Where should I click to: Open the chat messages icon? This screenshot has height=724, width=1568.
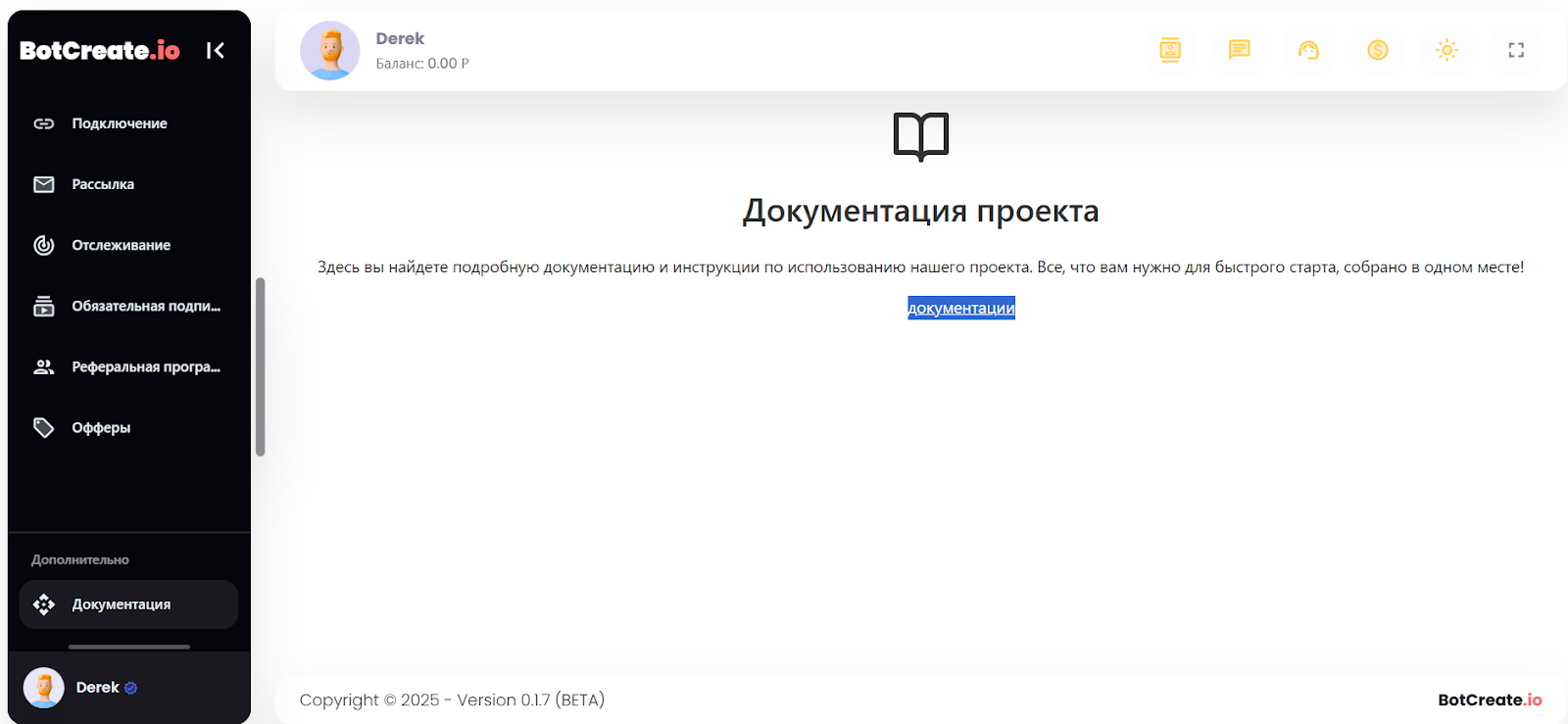(x=1240, y=50)
